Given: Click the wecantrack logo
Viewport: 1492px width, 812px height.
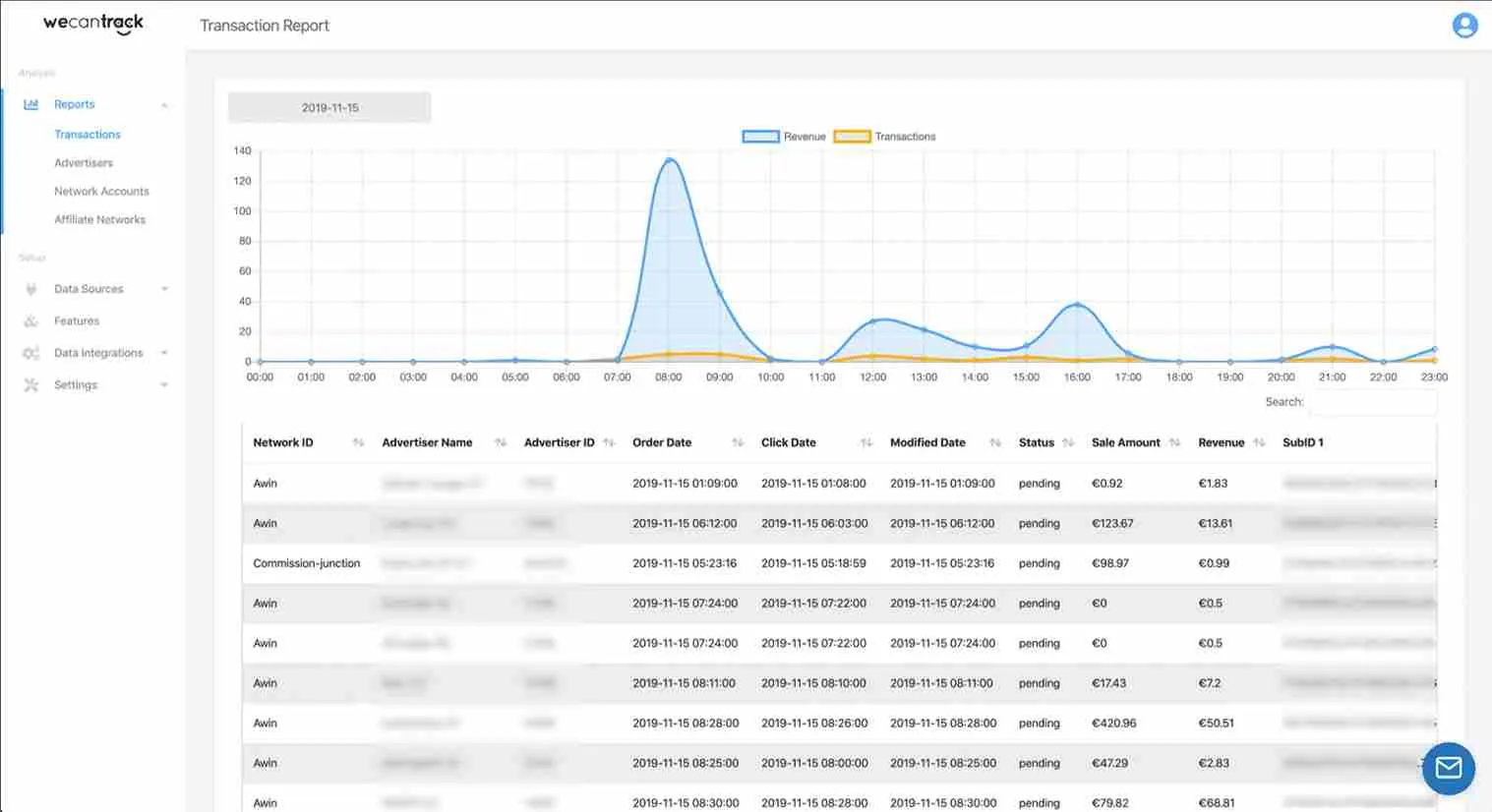Looking at the screenshot, I should [91, 22].
